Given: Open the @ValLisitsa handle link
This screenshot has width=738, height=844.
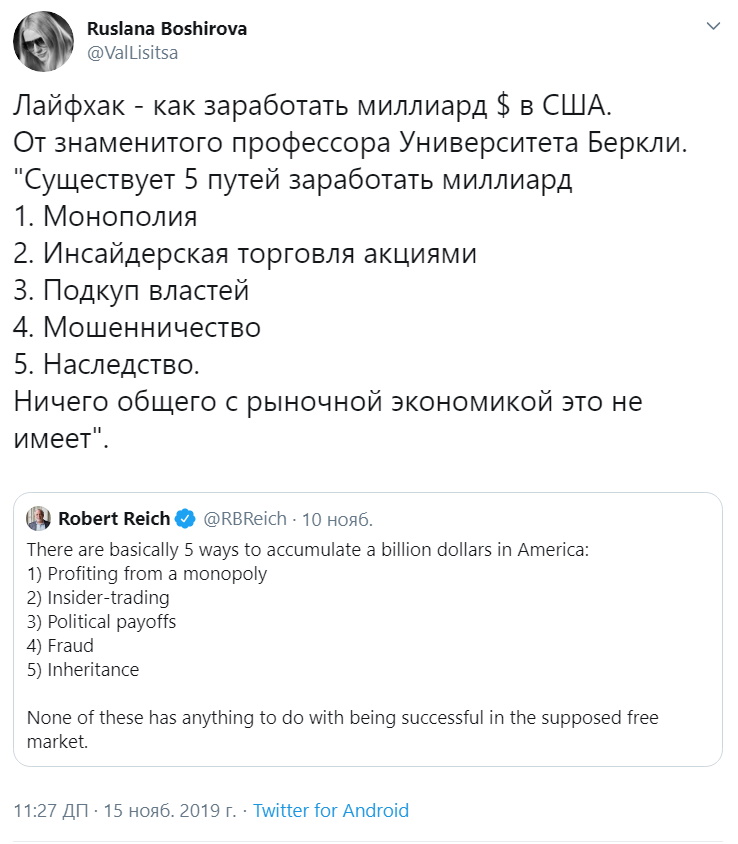Looking at the screenshot, I should 132,53.
